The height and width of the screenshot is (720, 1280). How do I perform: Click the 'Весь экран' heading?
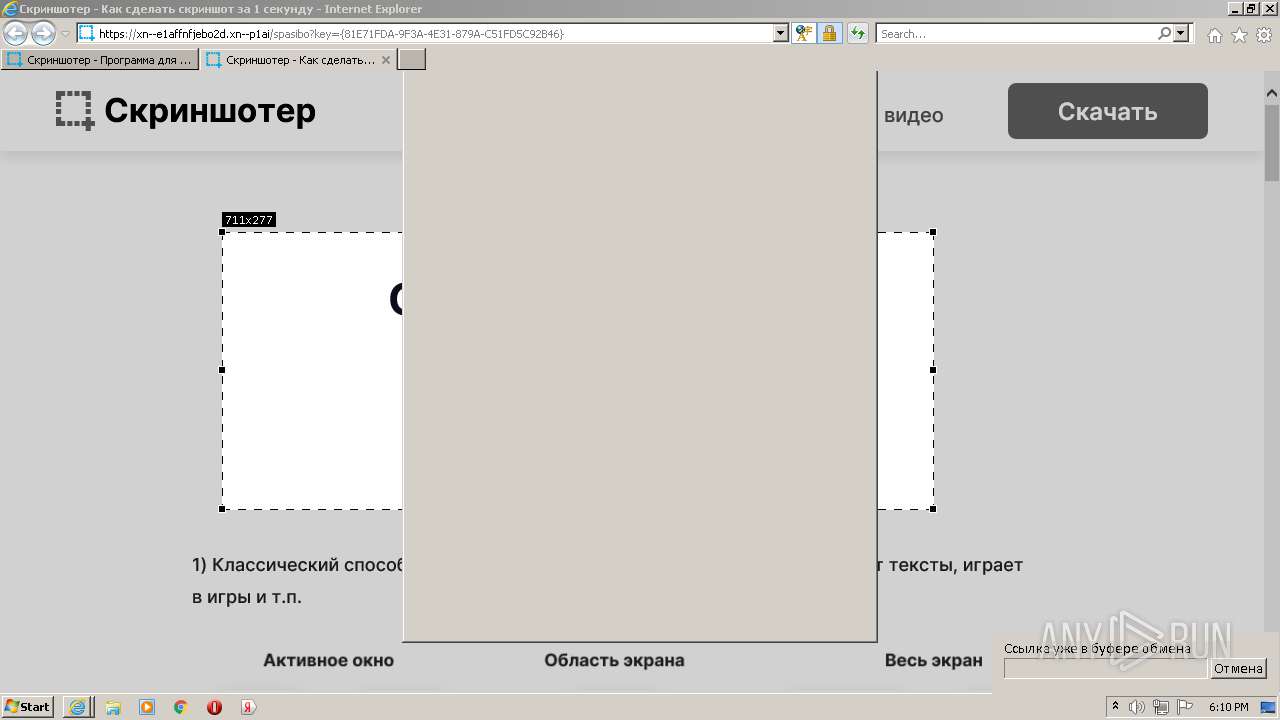pyautogui.click(x=934, y=660)
